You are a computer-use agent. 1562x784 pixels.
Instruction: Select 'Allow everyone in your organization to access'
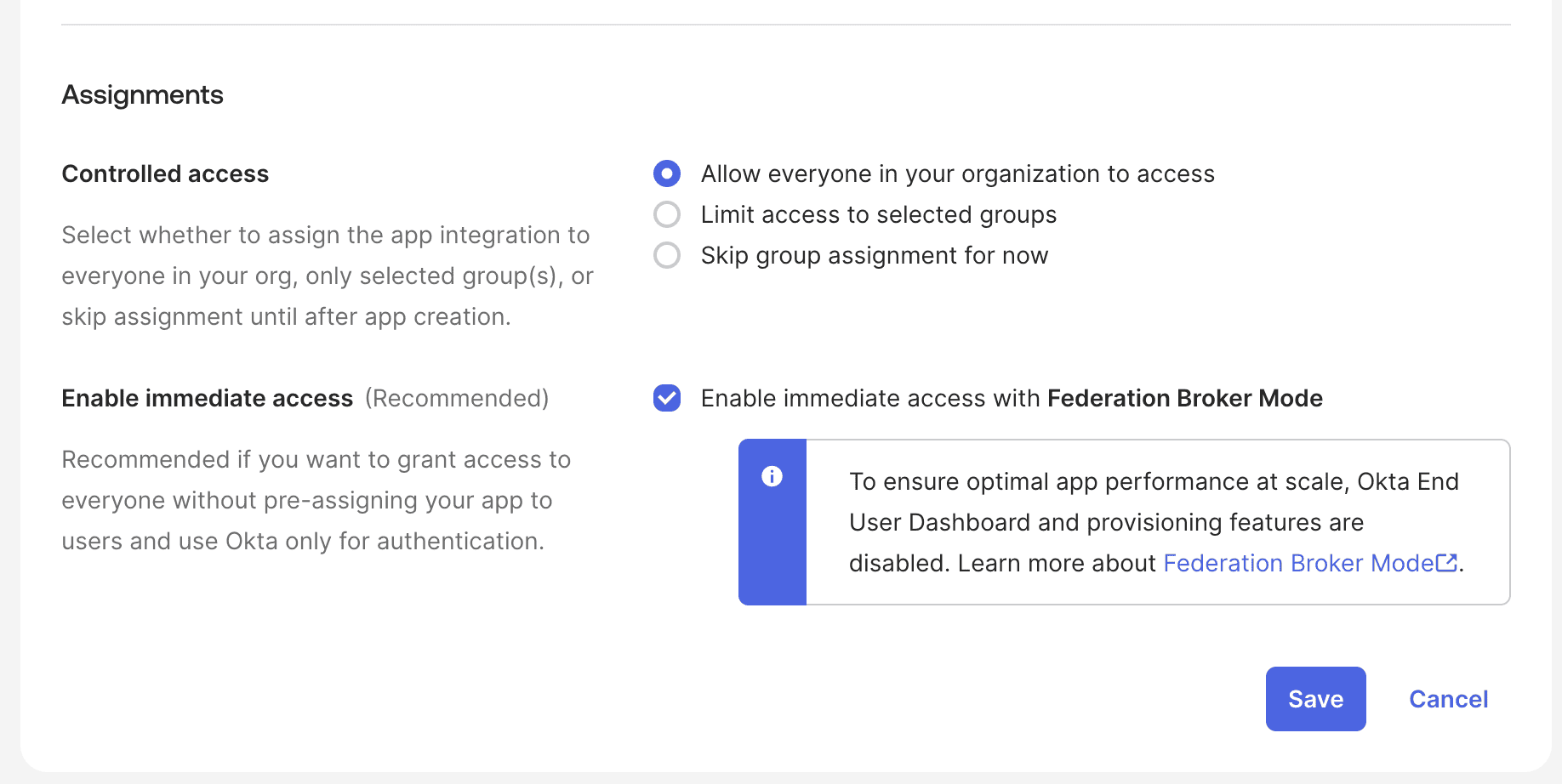667,173
